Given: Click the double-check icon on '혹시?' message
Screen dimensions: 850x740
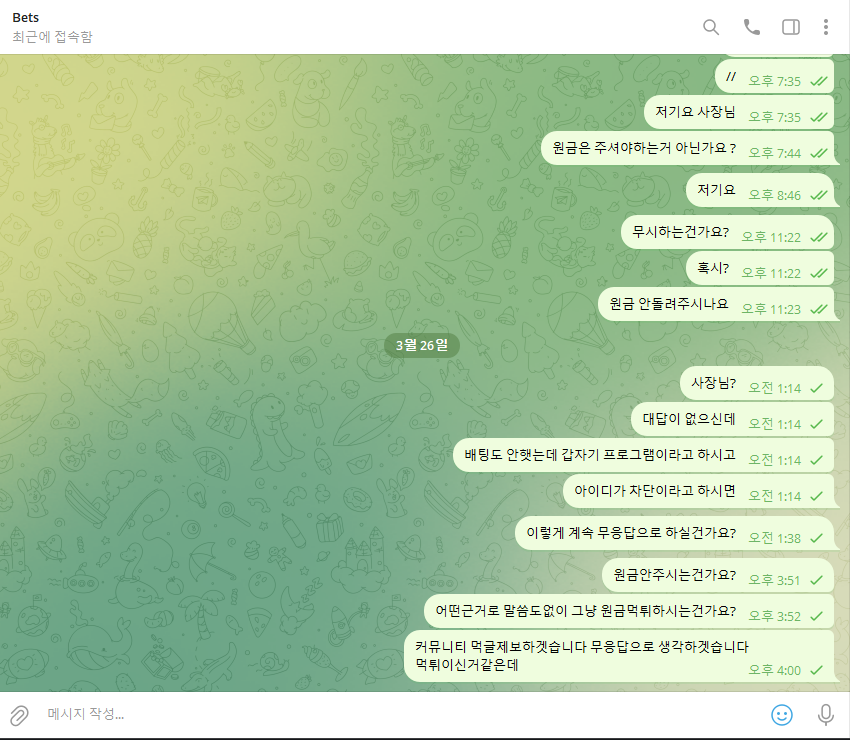Looking at the screenshot, I should coord(818,273).
